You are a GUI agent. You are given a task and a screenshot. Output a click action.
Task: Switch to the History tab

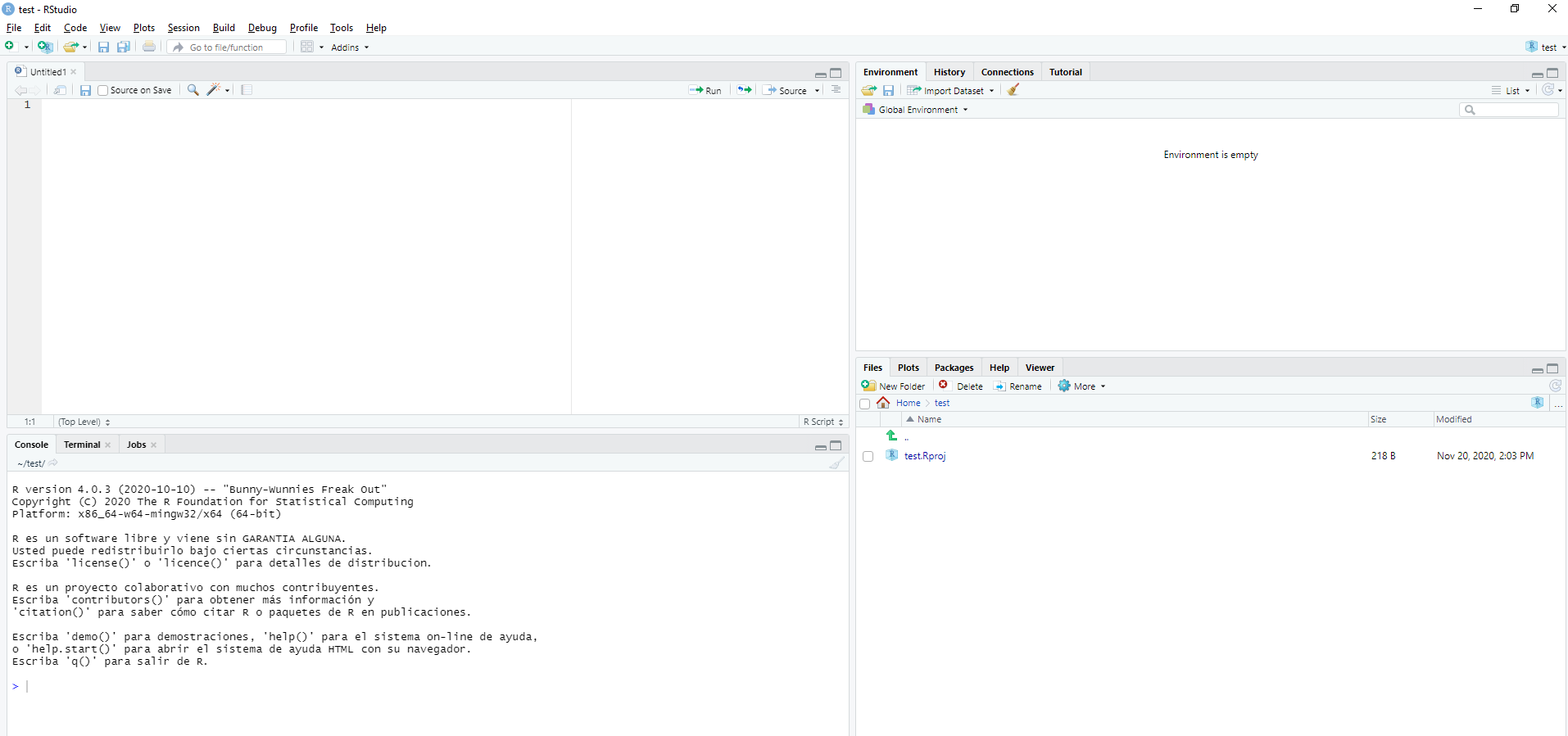[x=949, y=72]
